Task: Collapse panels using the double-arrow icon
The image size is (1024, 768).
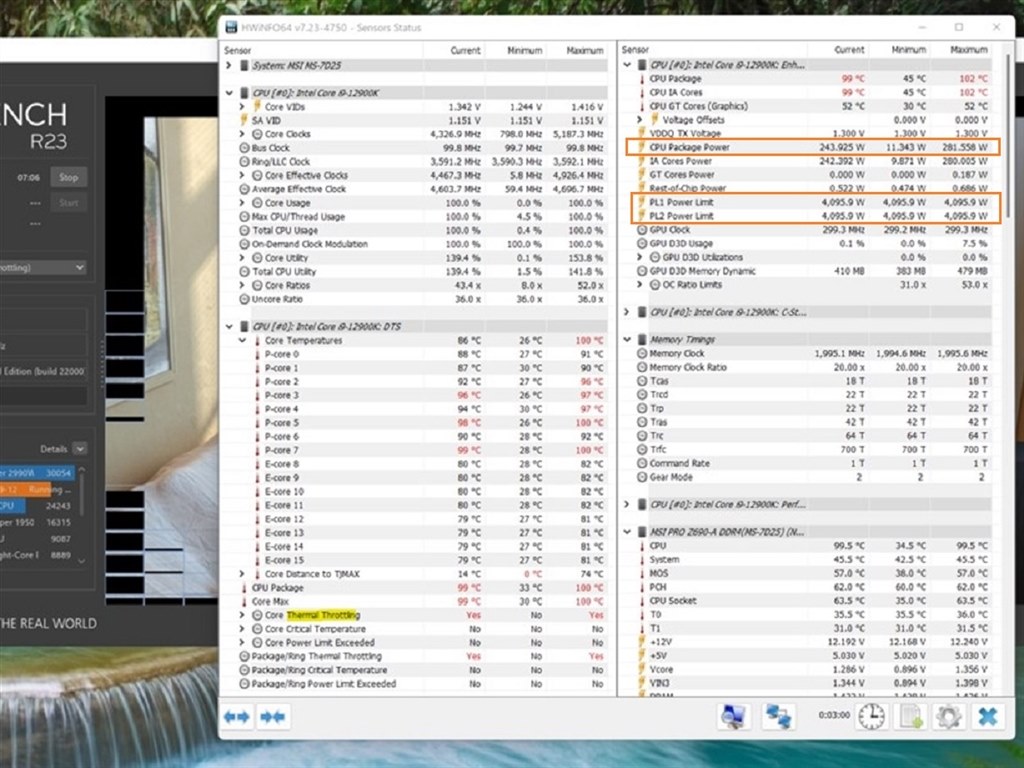Action: (272, 717)
